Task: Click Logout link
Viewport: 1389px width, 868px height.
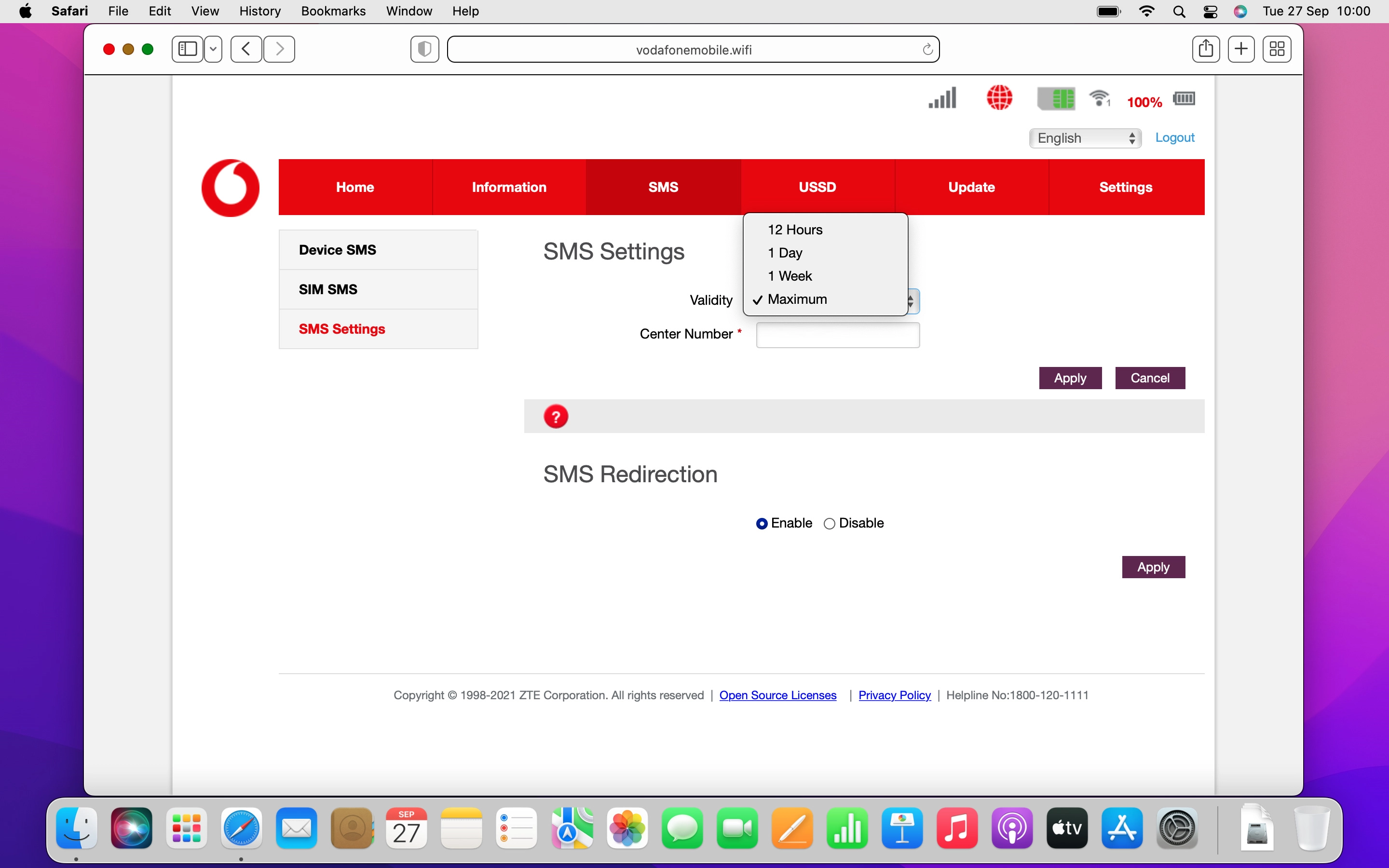Action: click(1174, 138)
